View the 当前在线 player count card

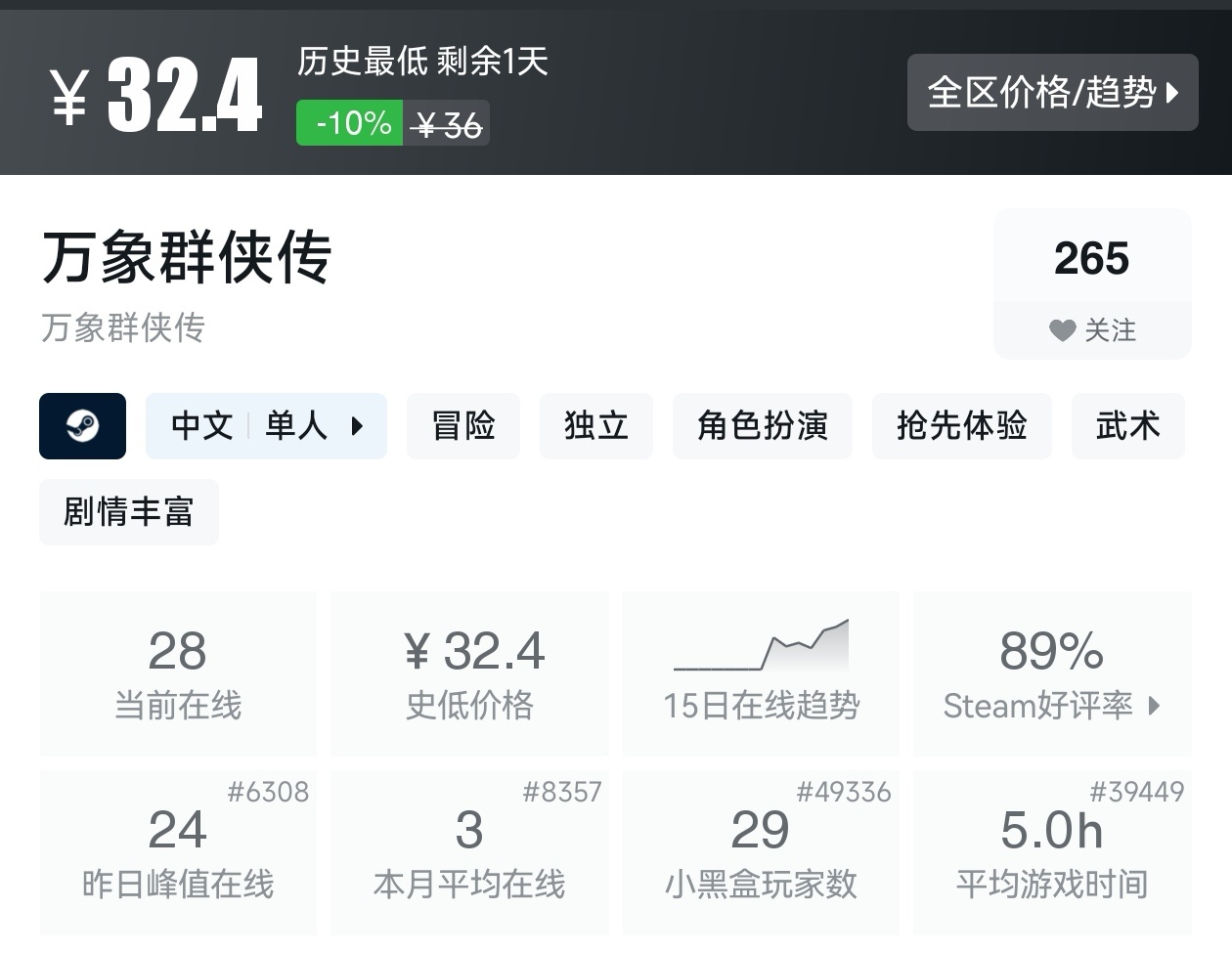(178, 672)
